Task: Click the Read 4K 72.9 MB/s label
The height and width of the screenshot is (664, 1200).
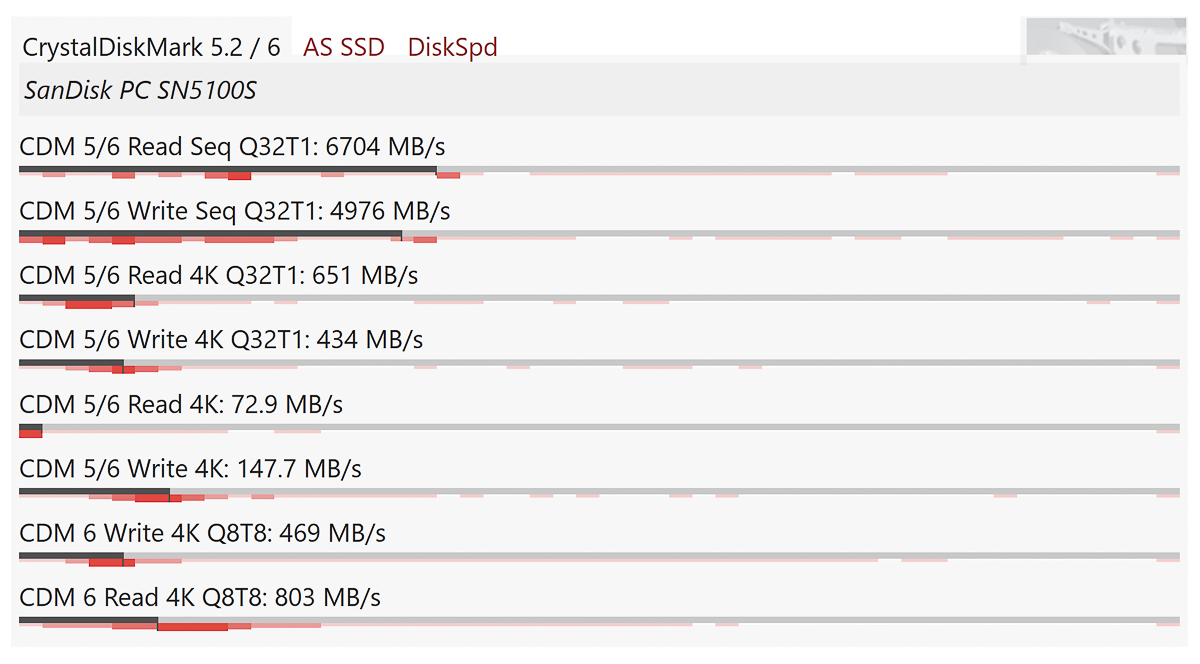Action: 181,404
